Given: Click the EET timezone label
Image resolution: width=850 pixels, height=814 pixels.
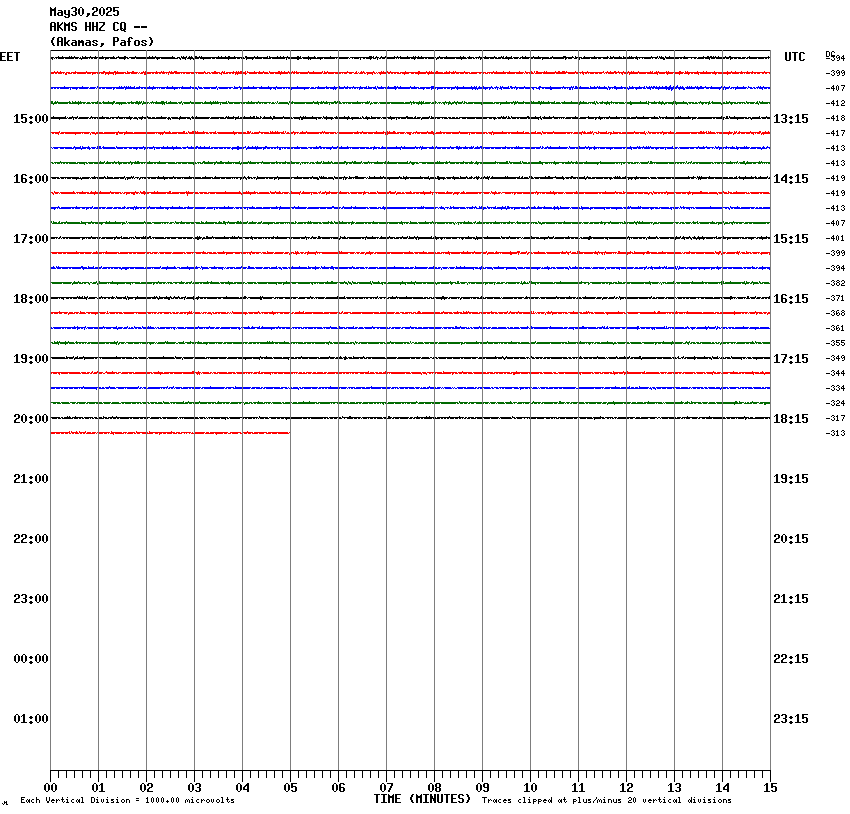Looking at the screenshot, I should click(x=10, y=57).
